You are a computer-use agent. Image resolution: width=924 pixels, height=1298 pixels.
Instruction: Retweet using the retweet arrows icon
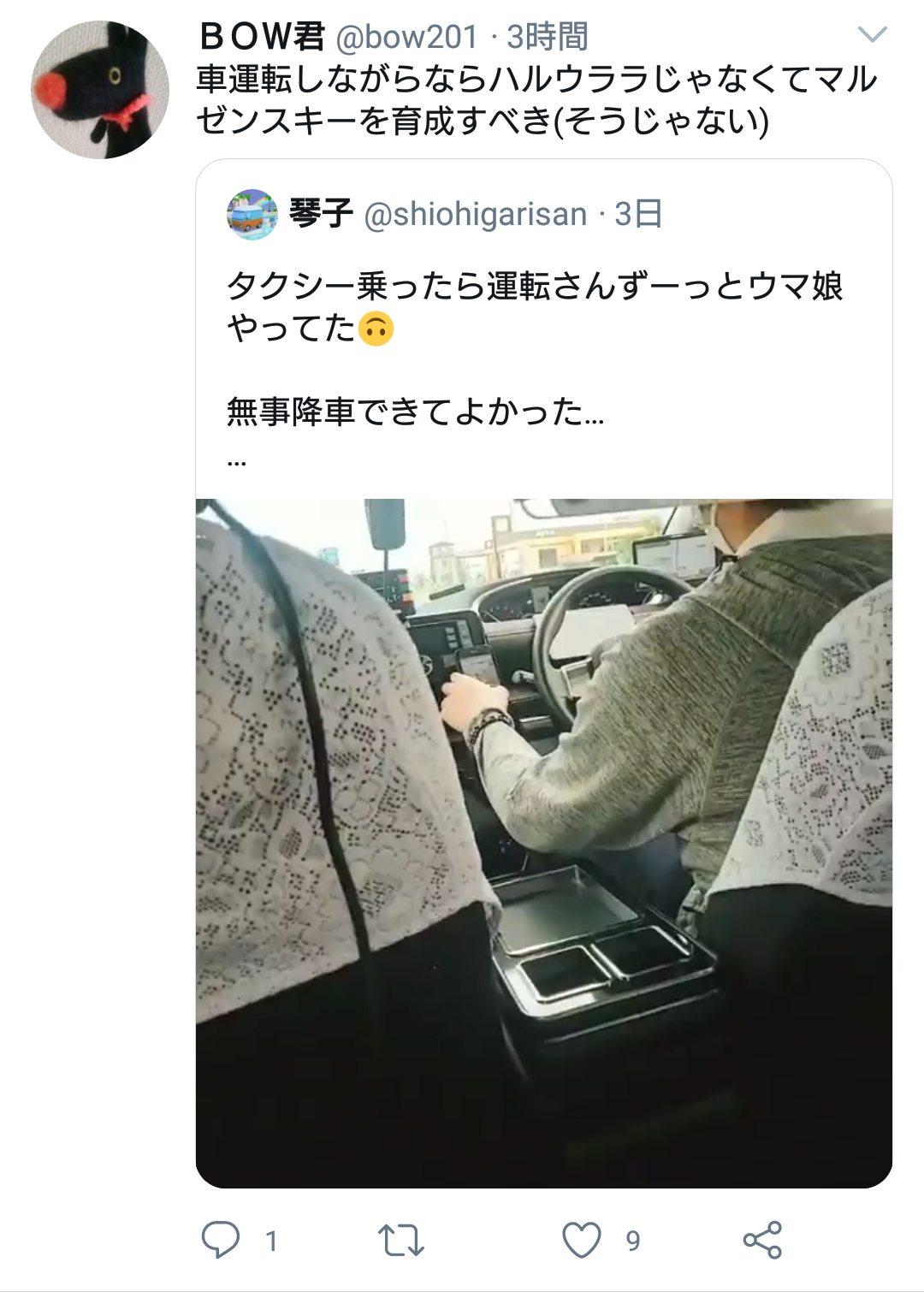point(401,1240)
